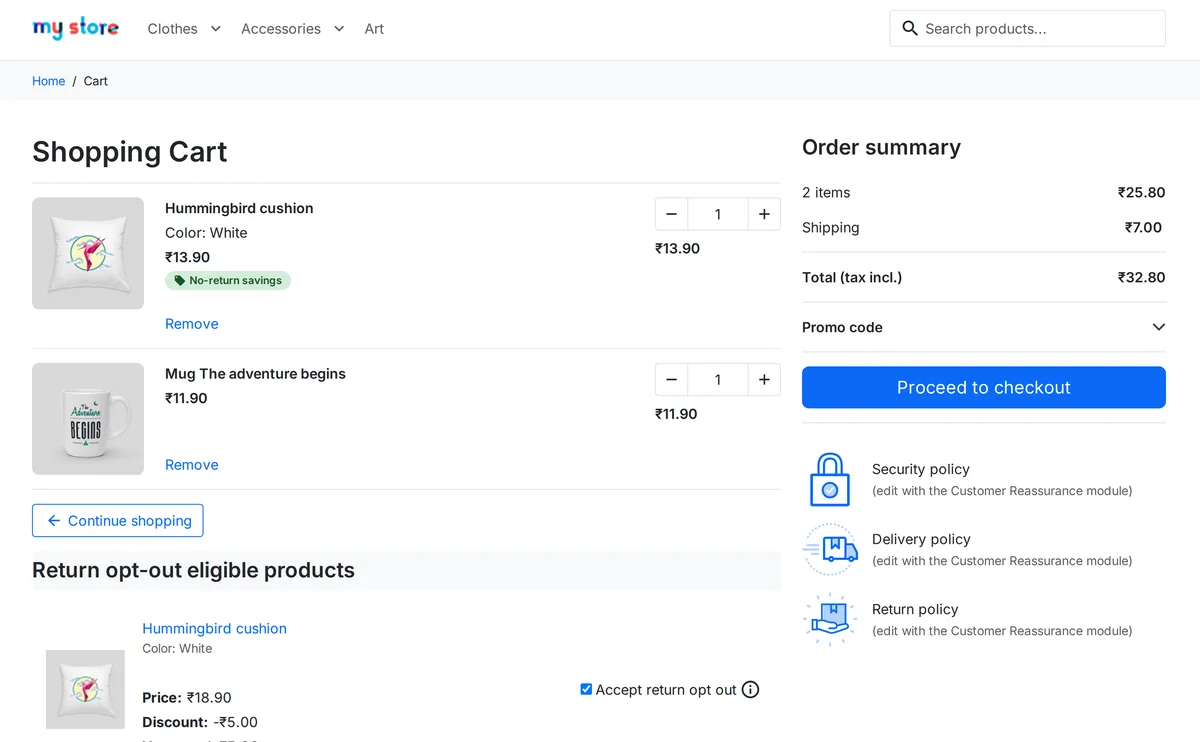Click the Delivery policy text
The width and height of the screenshot is (1200, 742).
point(921,539)
